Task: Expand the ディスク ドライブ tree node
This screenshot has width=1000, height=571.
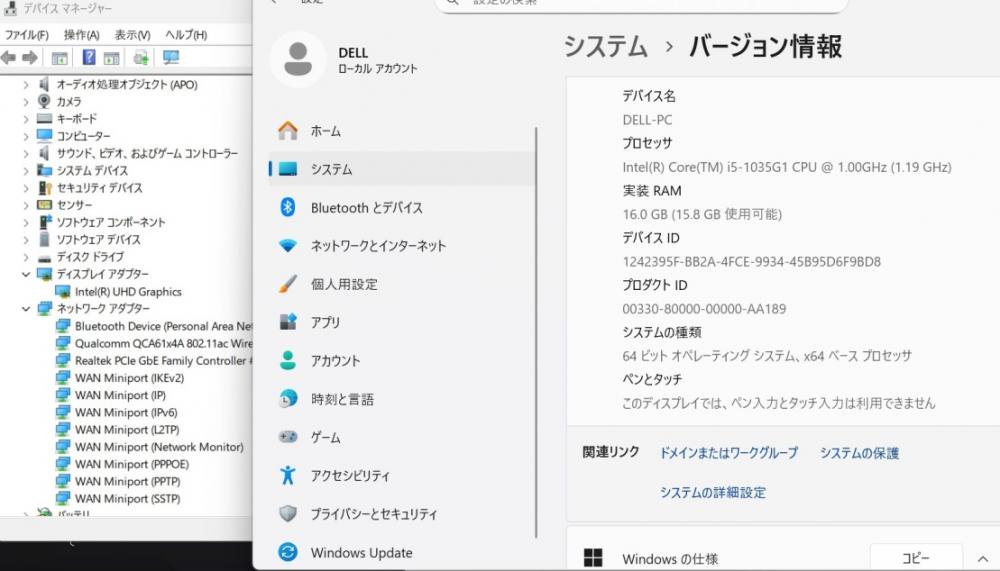Action: (26, 257)
